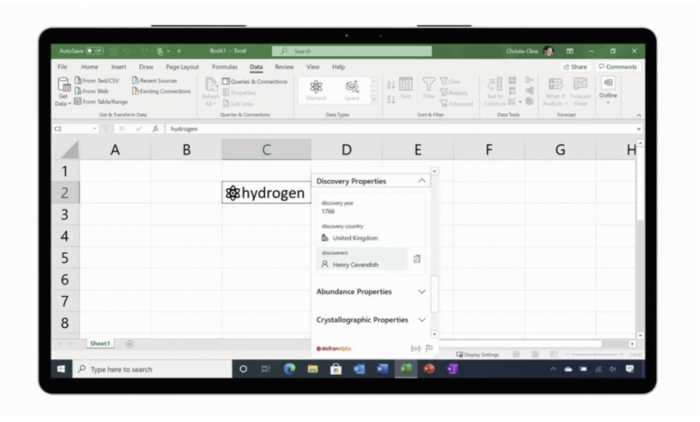The image size is (700, 422).
Task: Import data From Table/Range
Action: (101, 102)
